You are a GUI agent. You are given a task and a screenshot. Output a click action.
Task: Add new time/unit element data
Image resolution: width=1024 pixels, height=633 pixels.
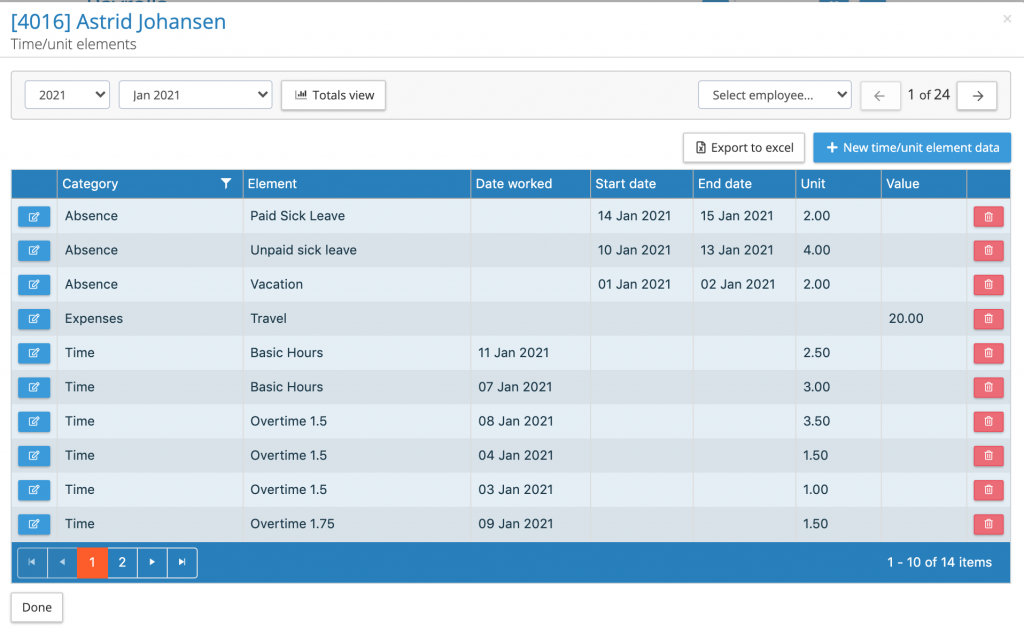[911, 147]
